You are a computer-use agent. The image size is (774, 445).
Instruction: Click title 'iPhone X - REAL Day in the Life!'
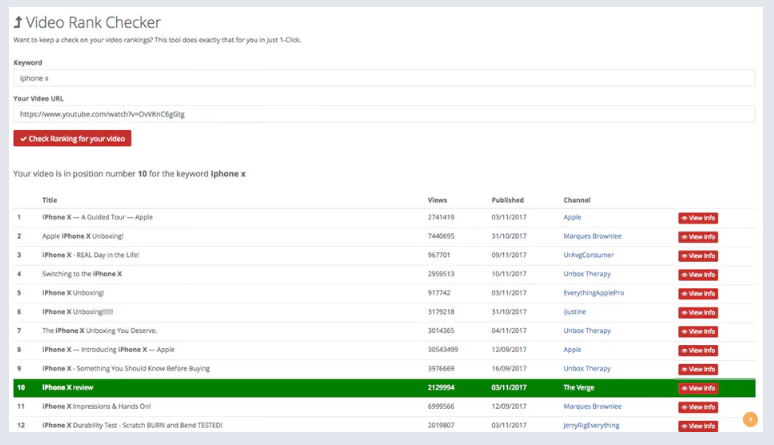[90, 255]
